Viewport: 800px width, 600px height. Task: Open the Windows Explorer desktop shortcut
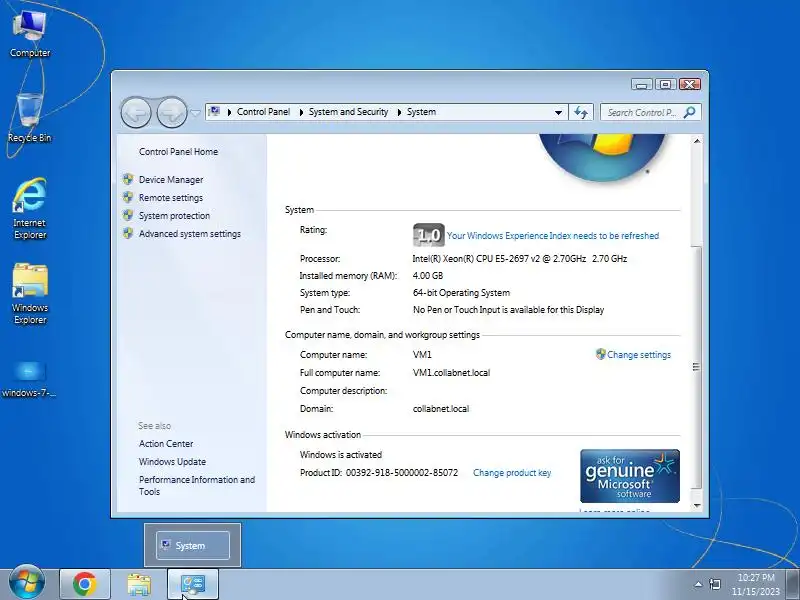click(30, 293)
